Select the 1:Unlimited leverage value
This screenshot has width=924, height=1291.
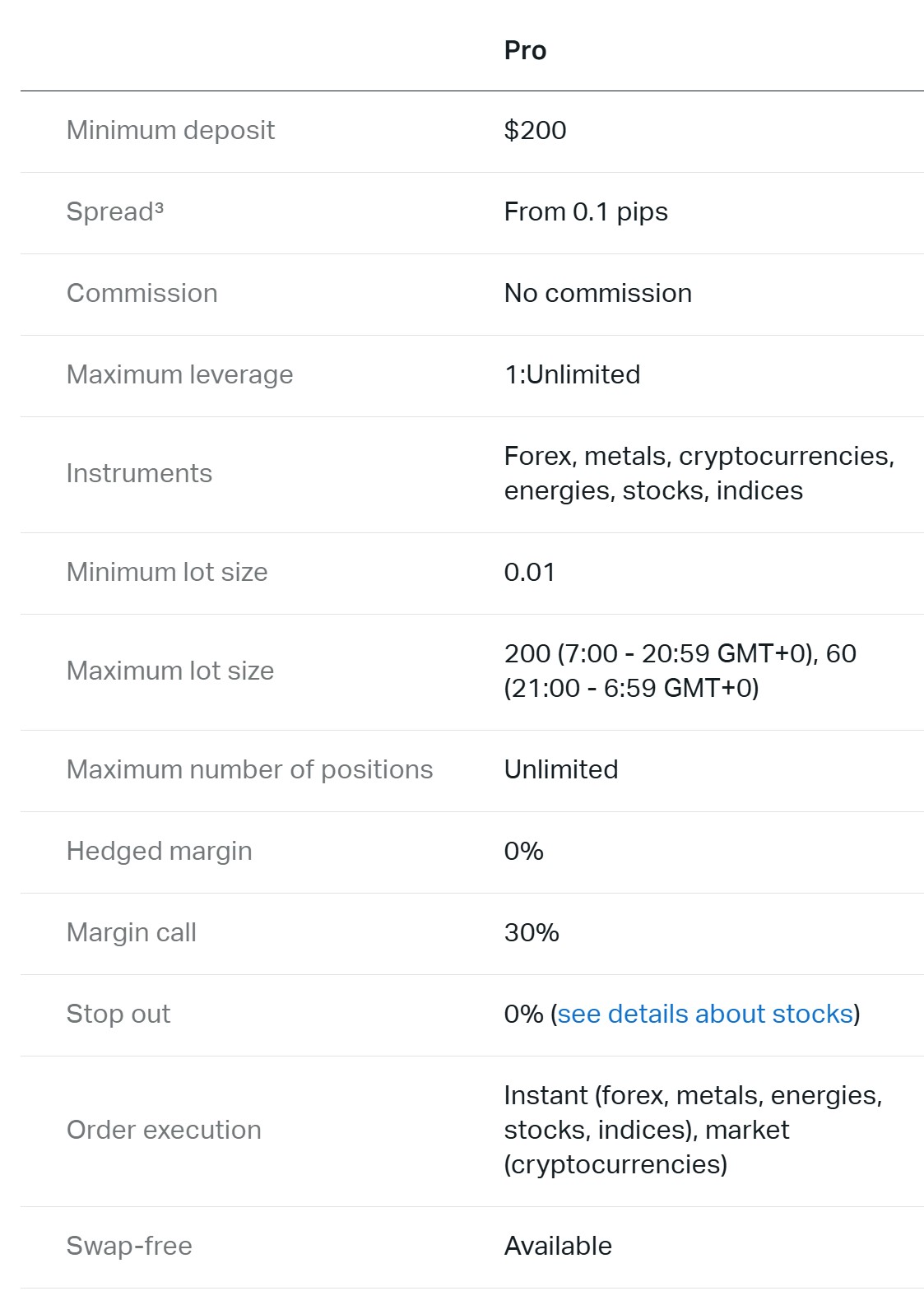pyautogui.click(x=572, y=374)
